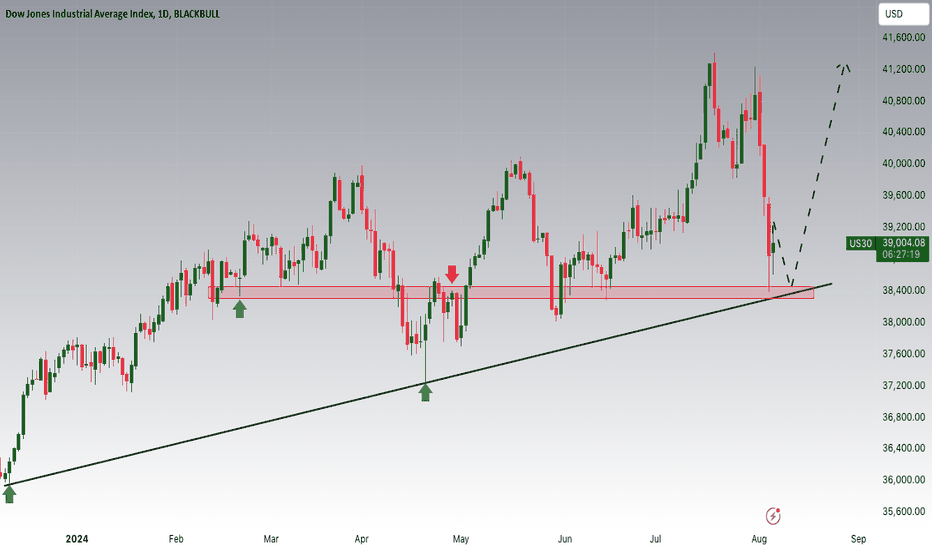This screenshot has width=932, height=550.
Task: Click the 40,400.00 price axis label
Action: click(x=903, y=131)
